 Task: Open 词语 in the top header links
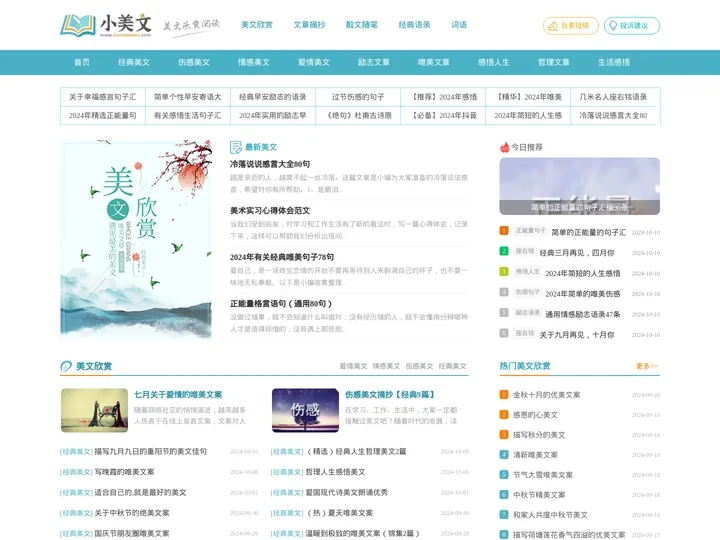click(x=459, y=25)
